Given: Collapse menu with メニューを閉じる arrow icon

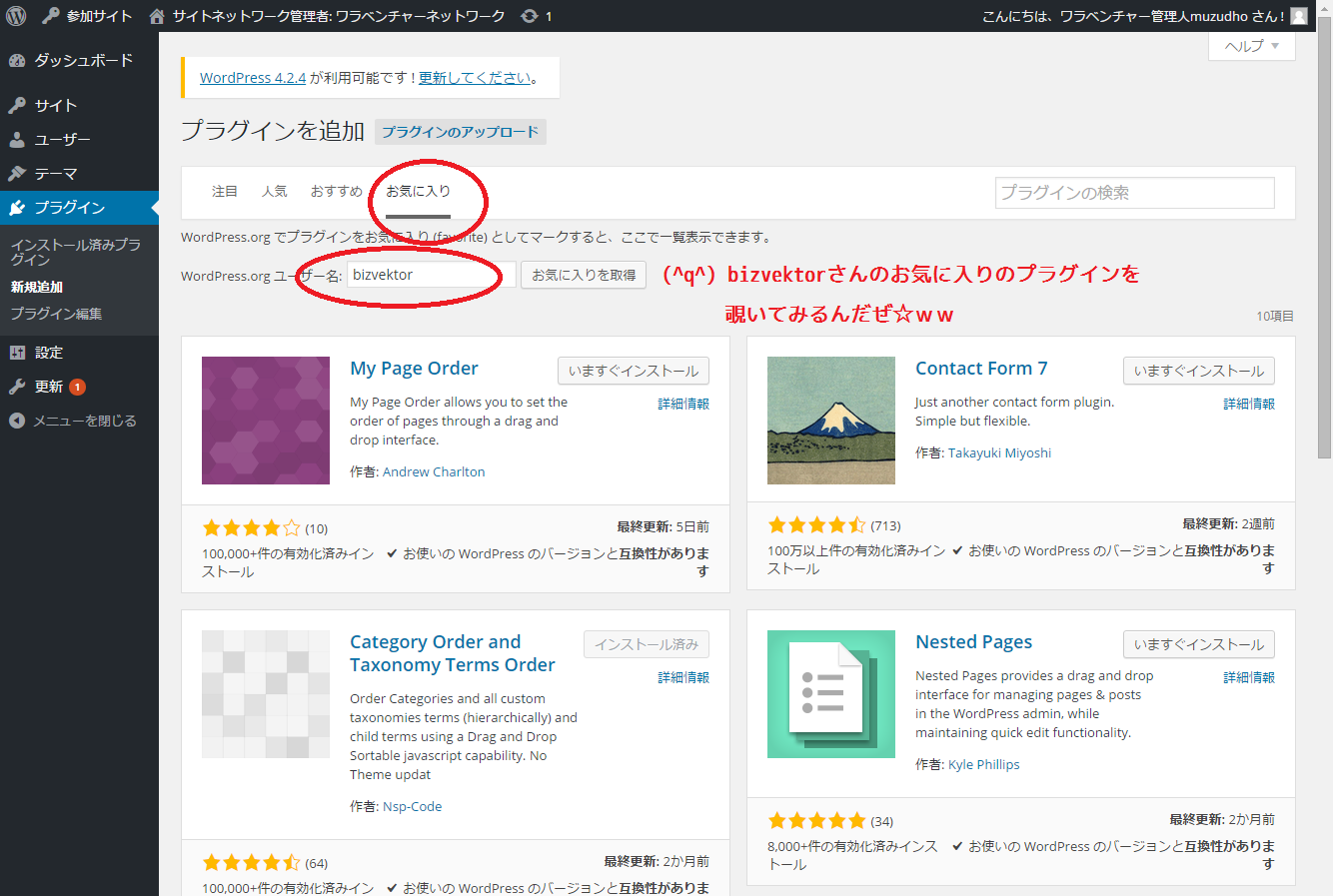Looking at the screenshot, I should click(17, 421).
